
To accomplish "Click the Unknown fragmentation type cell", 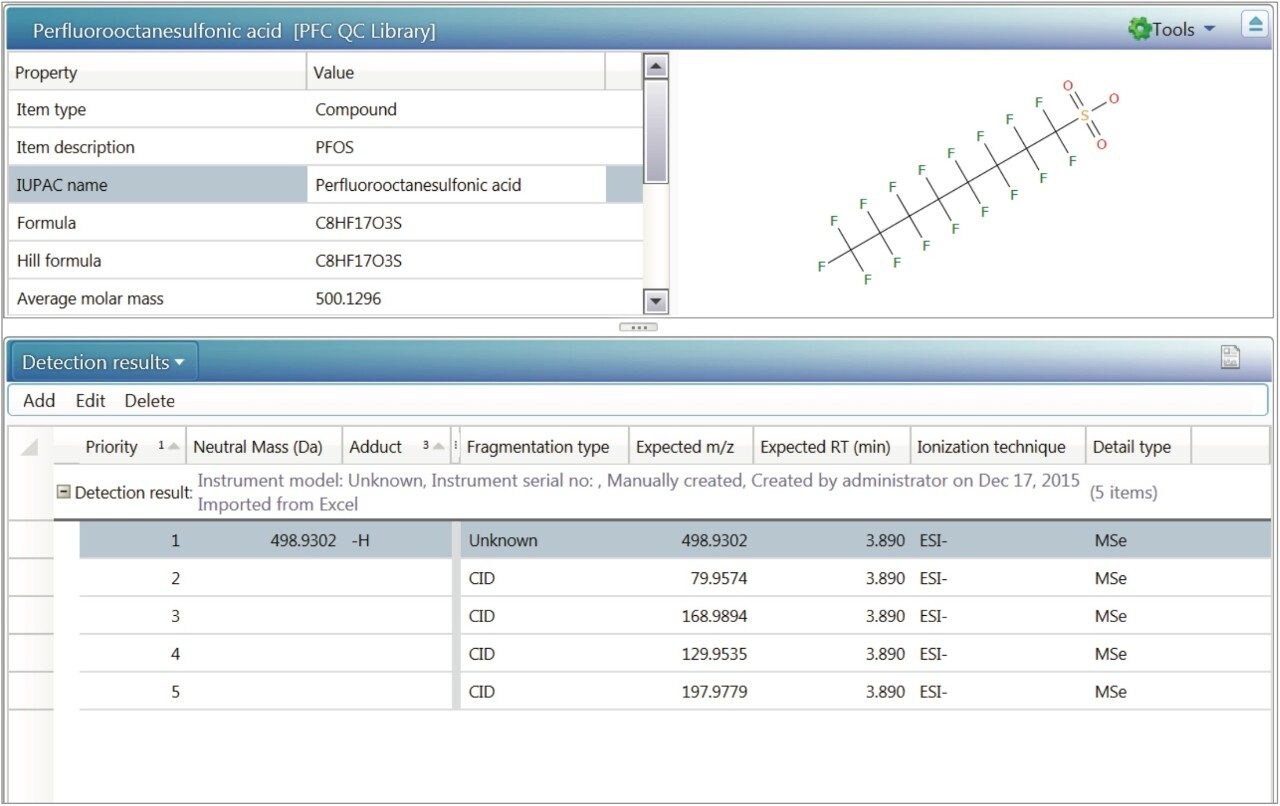I will (544, 540).
